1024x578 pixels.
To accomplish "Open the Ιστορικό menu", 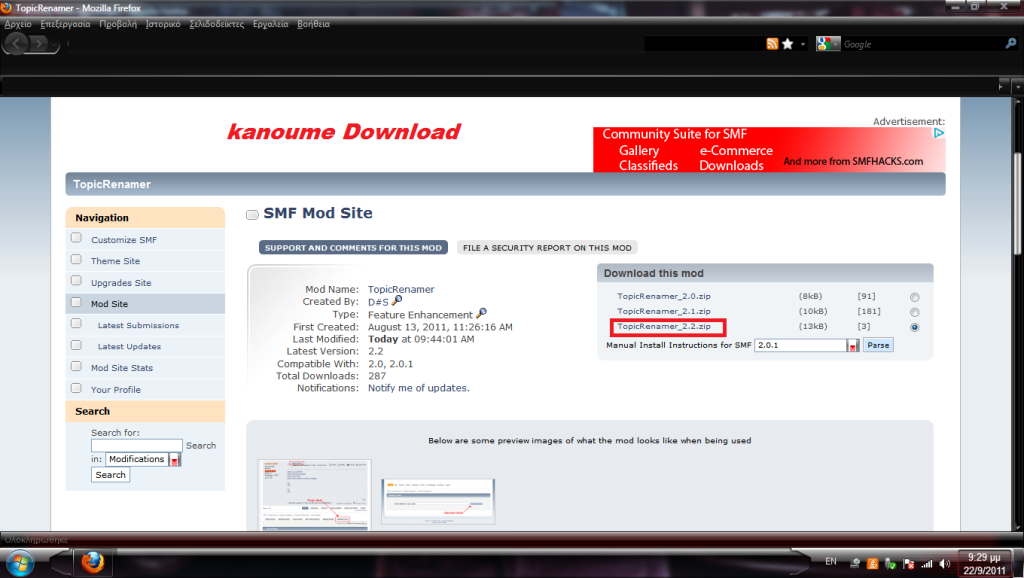I will [x=163, y=23].
